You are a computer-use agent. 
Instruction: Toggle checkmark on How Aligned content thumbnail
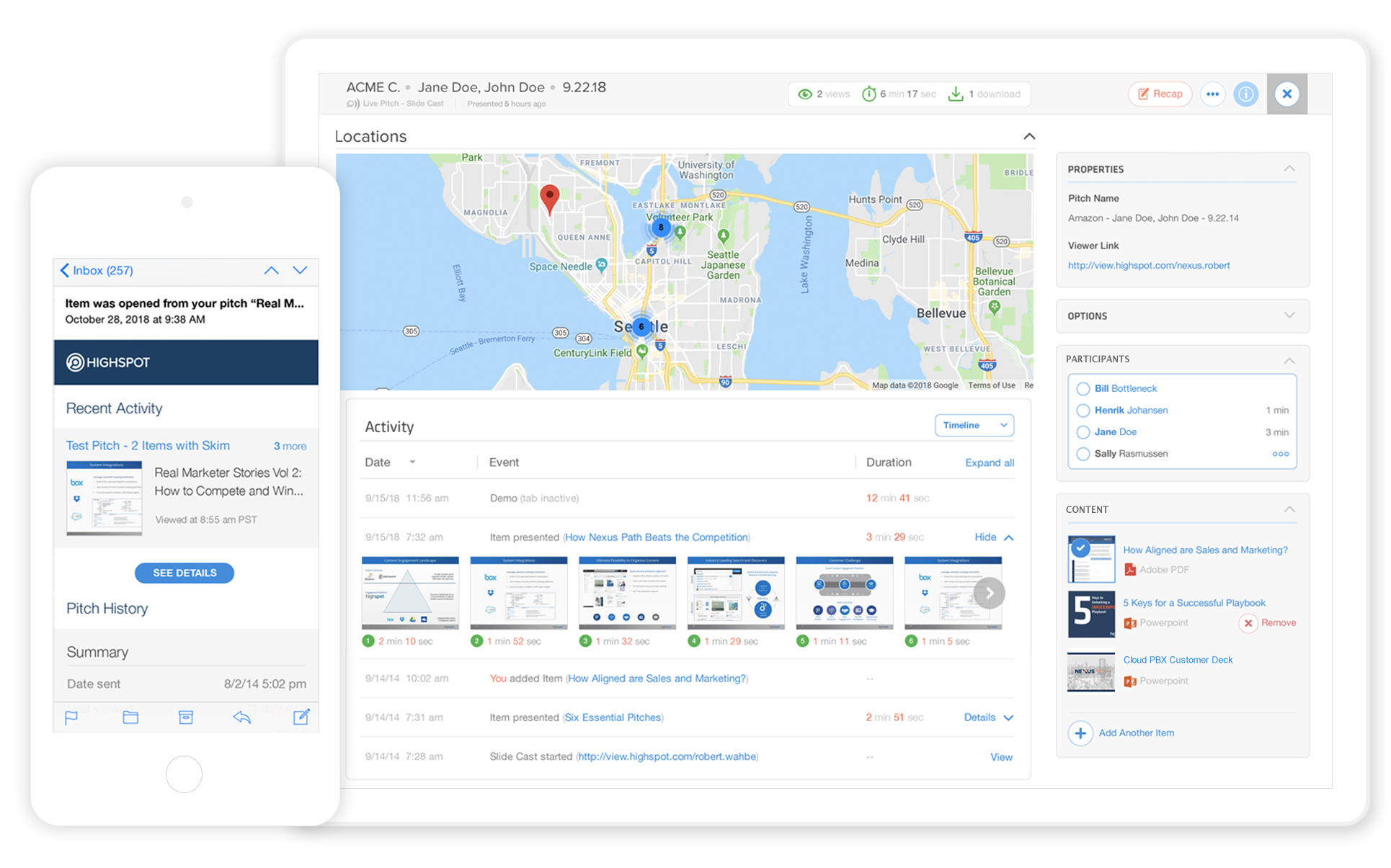[x=1080, y=548]
